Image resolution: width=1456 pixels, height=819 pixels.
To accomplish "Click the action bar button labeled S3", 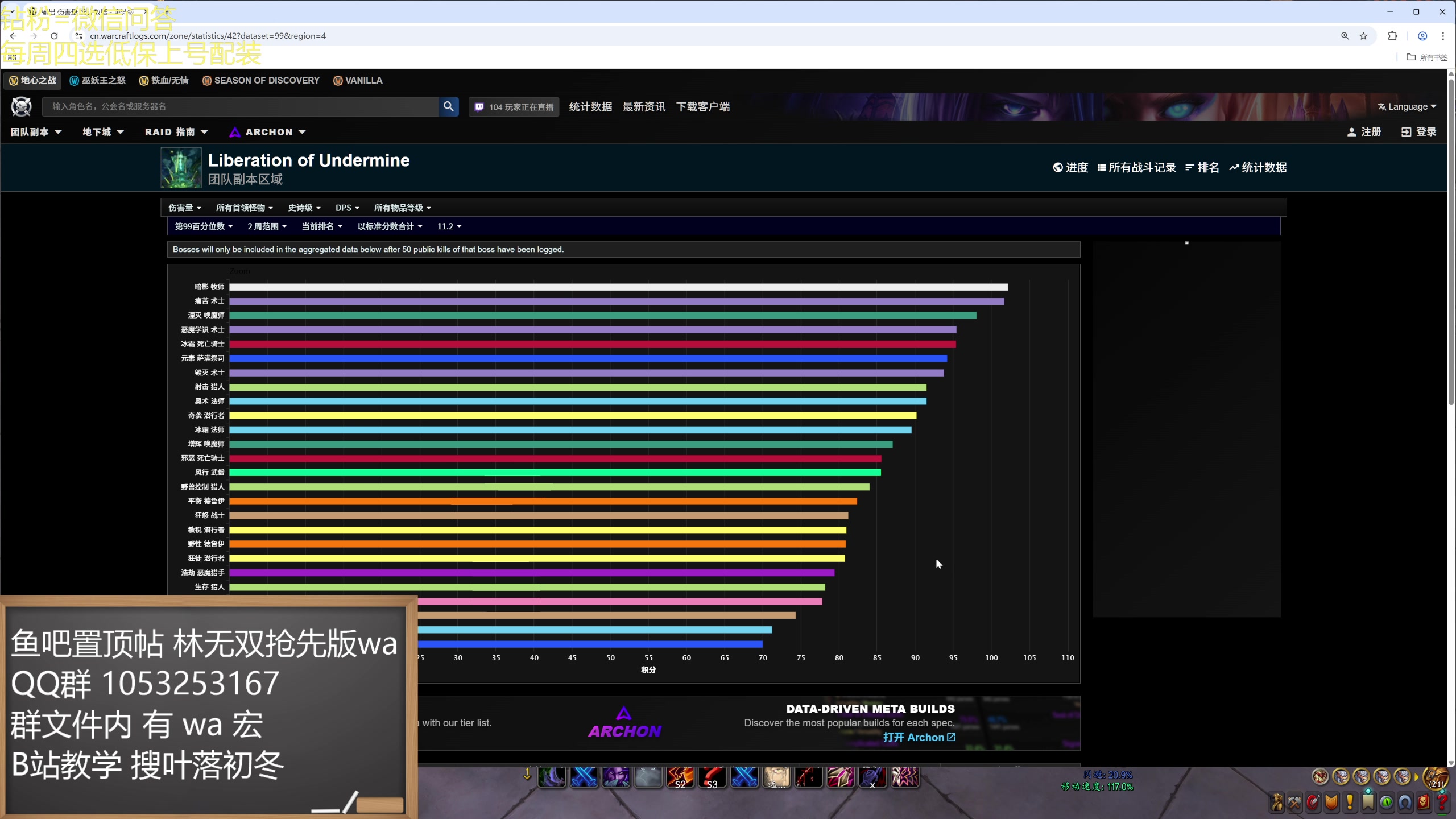I will [712, 777].
